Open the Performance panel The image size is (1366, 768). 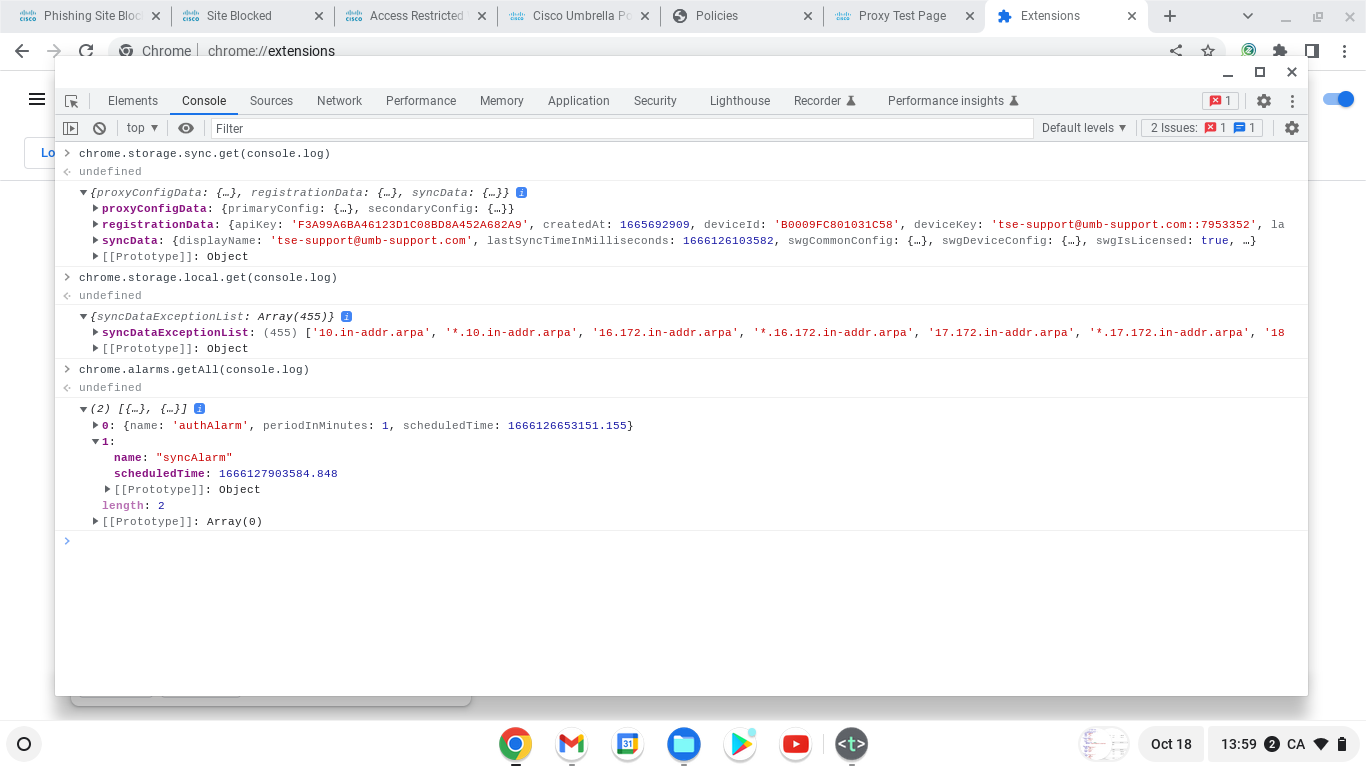pos(421,101)
